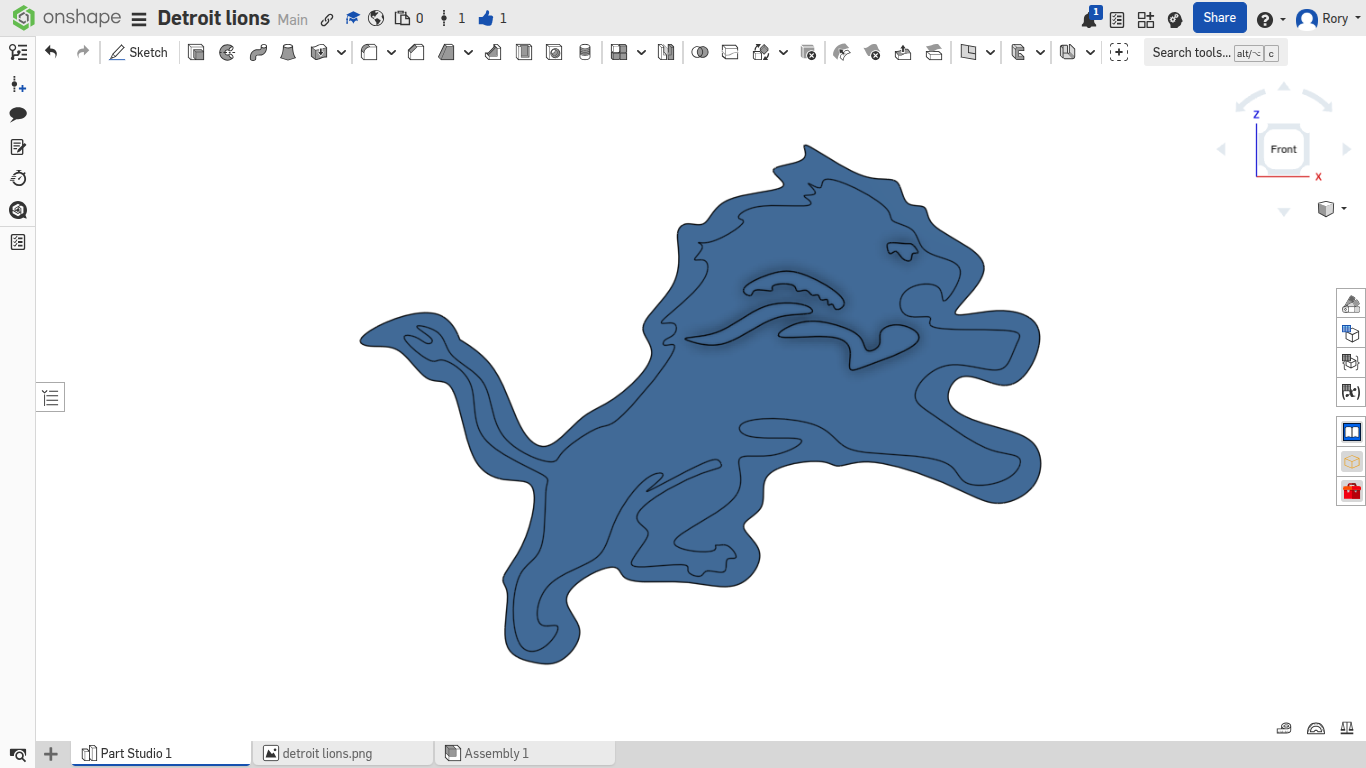Select the Boolean tool

(700, 52)
